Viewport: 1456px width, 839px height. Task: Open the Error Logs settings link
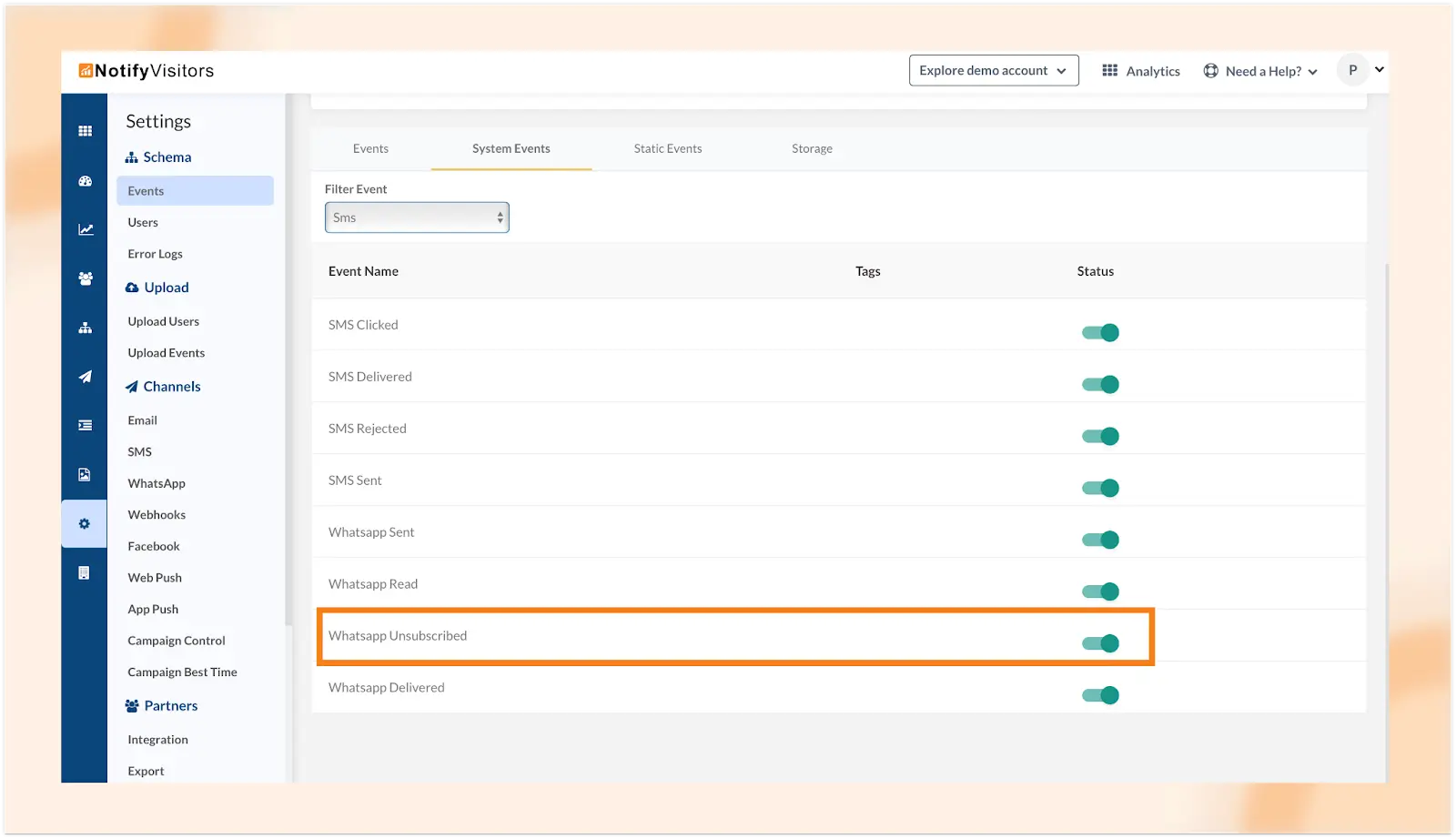pos(155,254)
